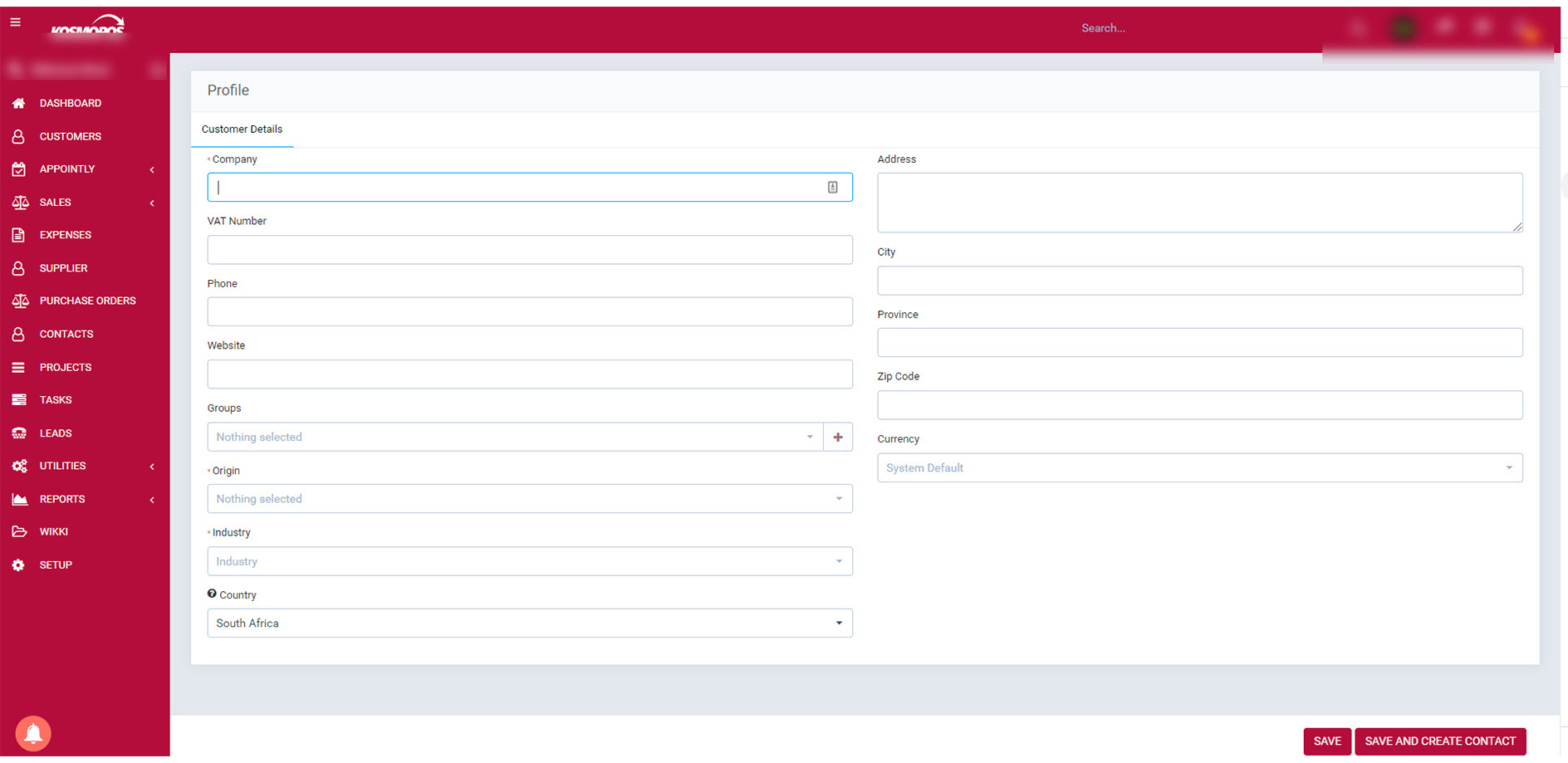Image resolution: width=1568 pixels, height=763 pixels.
Task: Click the Contacts person icon
Action: coord(18,334)
